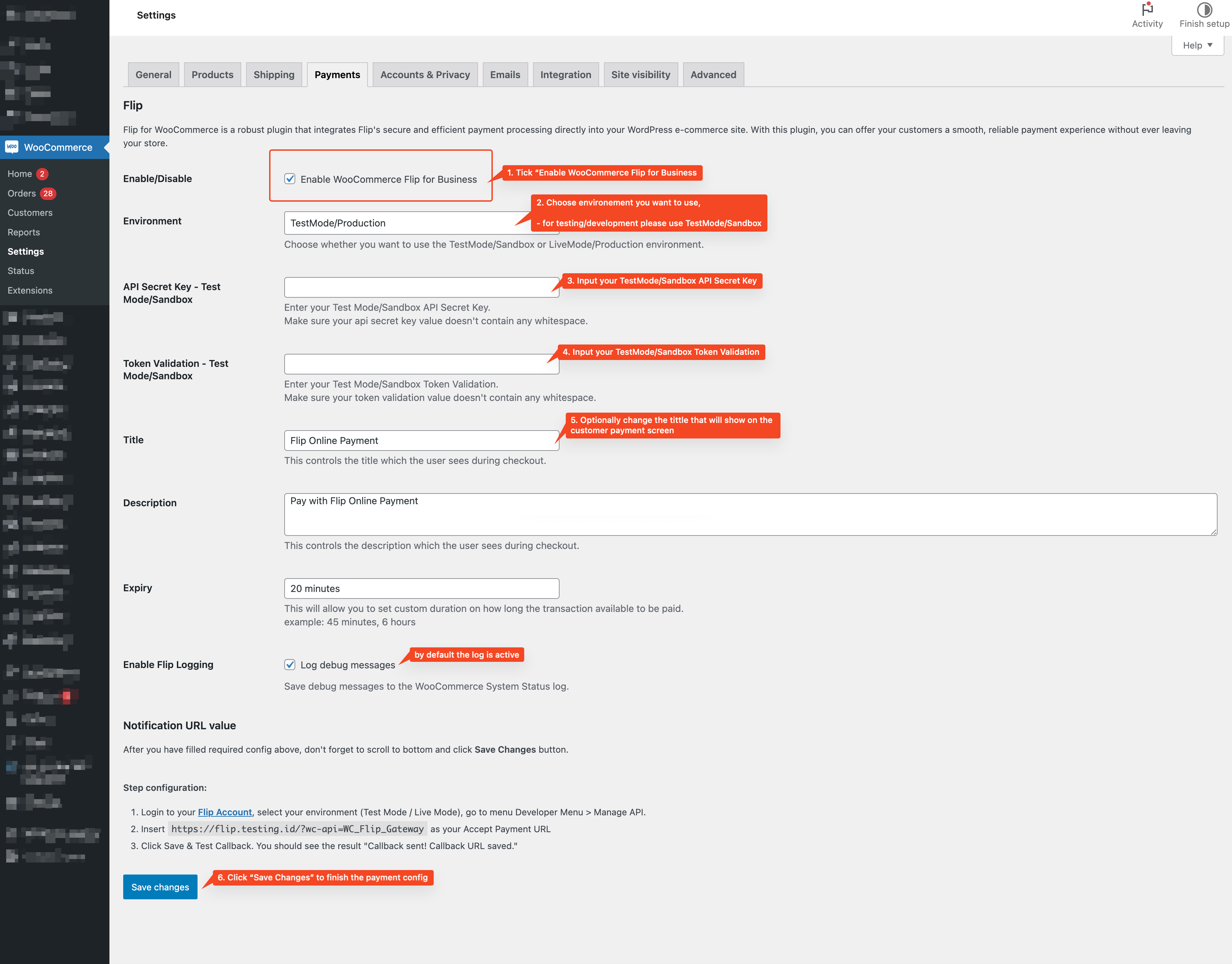Viewport: 1232px width, 964px height.
Task: Open the Activity panel
Action: (1147, 14)
